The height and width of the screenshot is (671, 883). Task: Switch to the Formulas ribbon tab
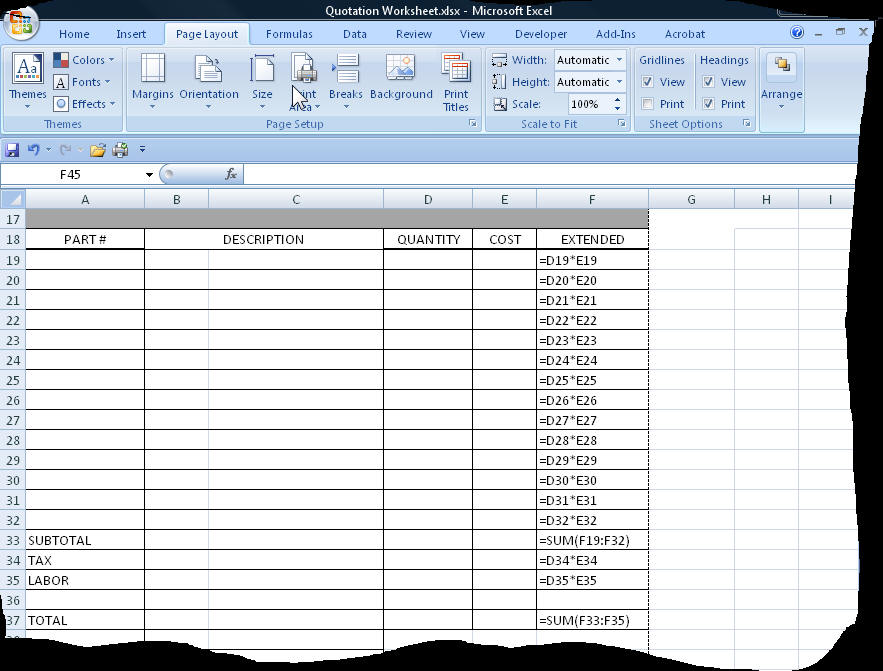[x=289, y=33]
